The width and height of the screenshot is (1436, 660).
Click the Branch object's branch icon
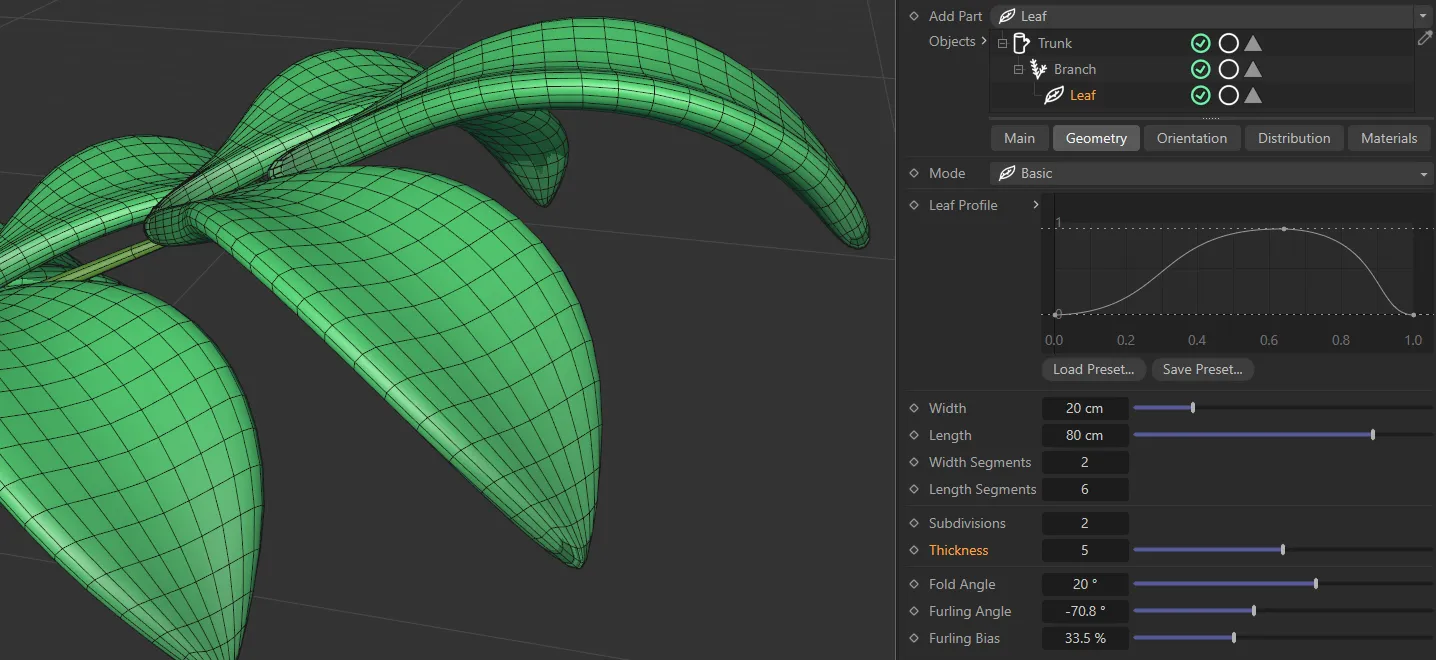click(1038, 69)
